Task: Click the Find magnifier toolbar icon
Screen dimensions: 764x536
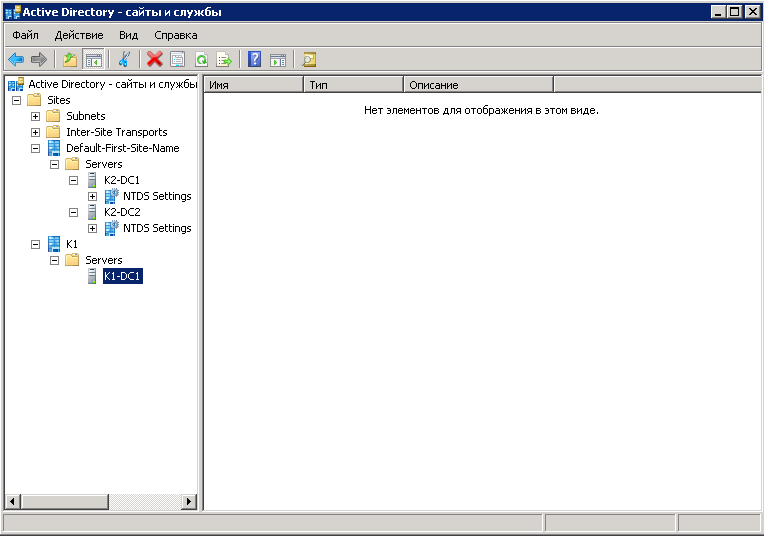Action: (x=309, y=59)
